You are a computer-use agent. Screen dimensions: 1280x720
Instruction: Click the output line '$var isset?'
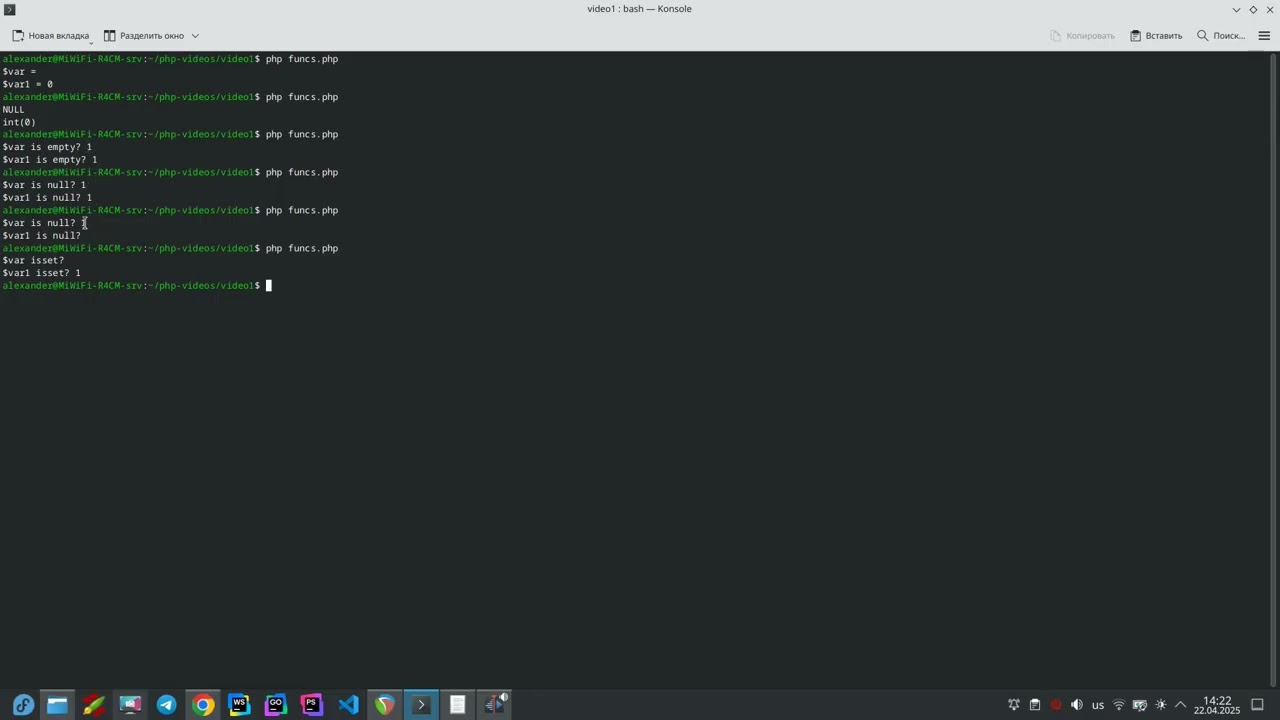tap(33, 260)
